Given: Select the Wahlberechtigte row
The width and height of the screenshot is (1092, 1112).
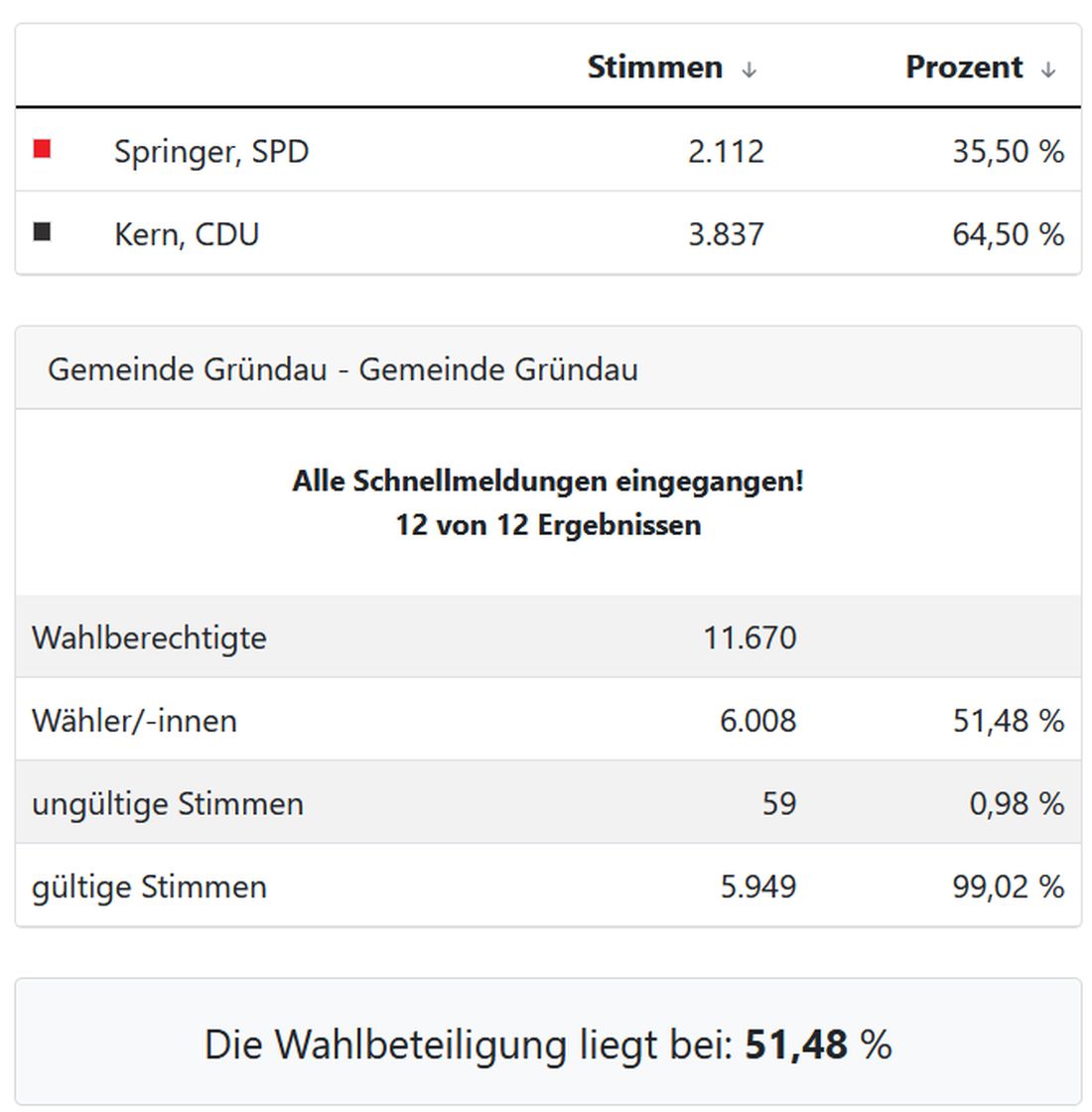Looking at the screenshot, I should 149,637.
